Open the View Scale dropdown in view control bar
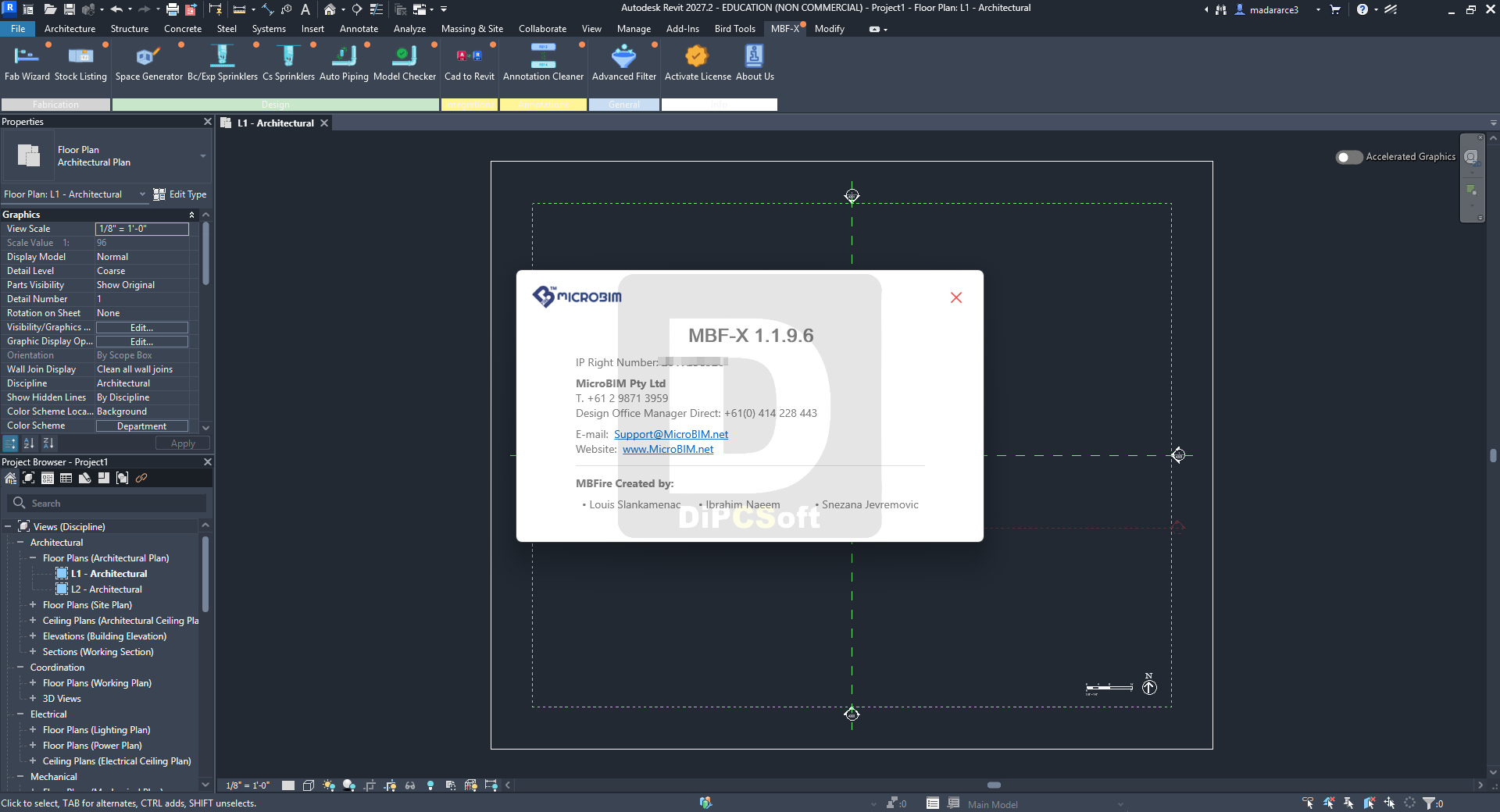 (x=248, y=785)
